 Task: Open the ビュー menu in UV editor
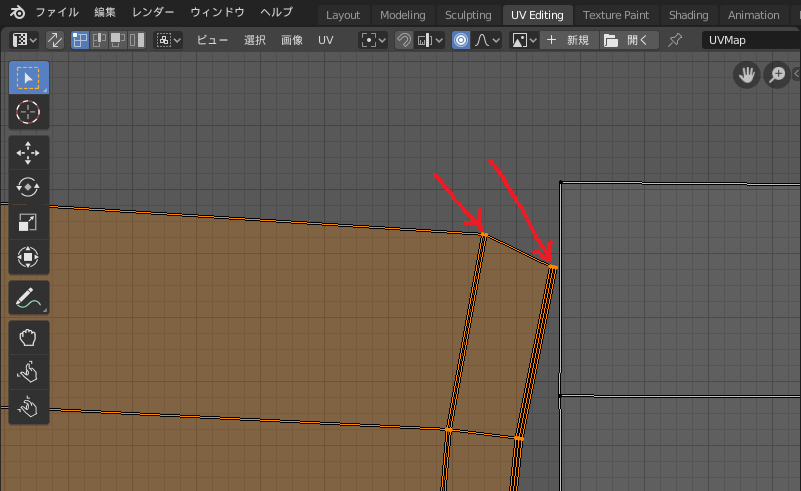[x=212, y=40]
